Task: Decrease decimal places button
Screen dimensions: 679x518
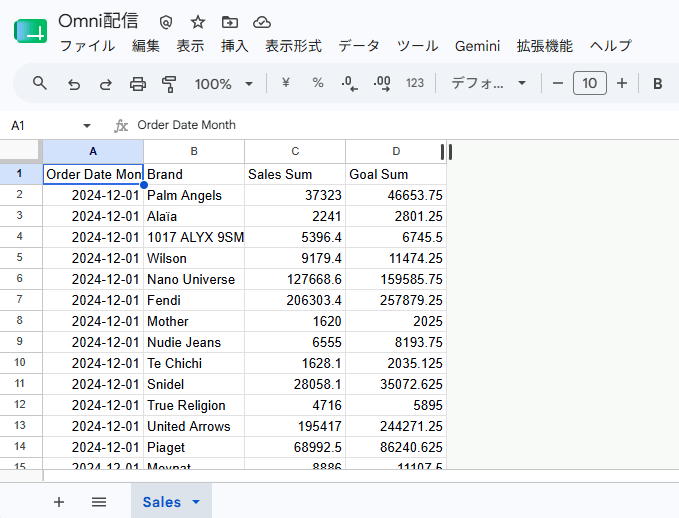Action: pos(349,84)
